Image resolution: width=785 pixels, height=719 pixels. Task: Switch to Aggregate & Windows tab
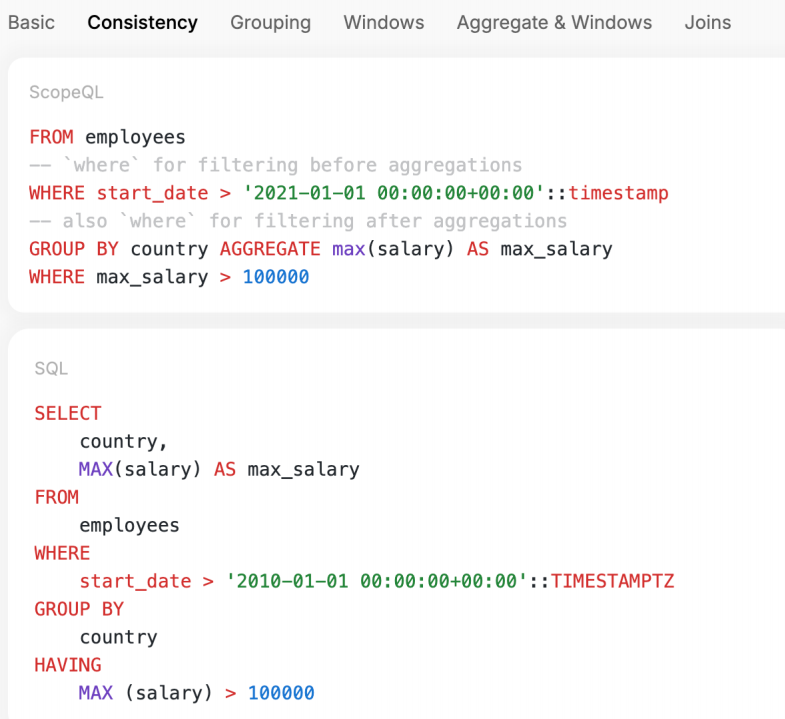pos(554,23)
